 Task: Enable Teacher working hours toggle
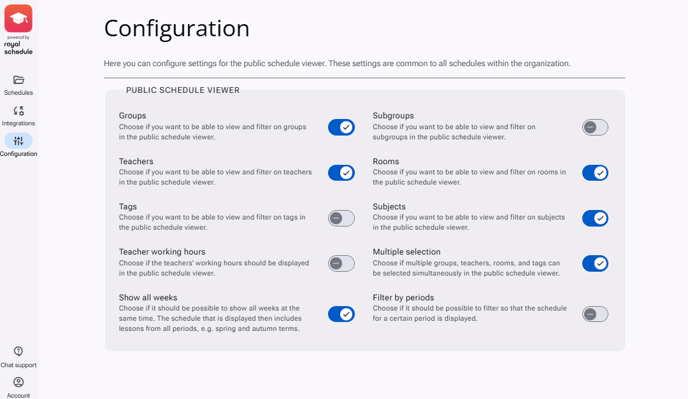[x=341, y=263]
